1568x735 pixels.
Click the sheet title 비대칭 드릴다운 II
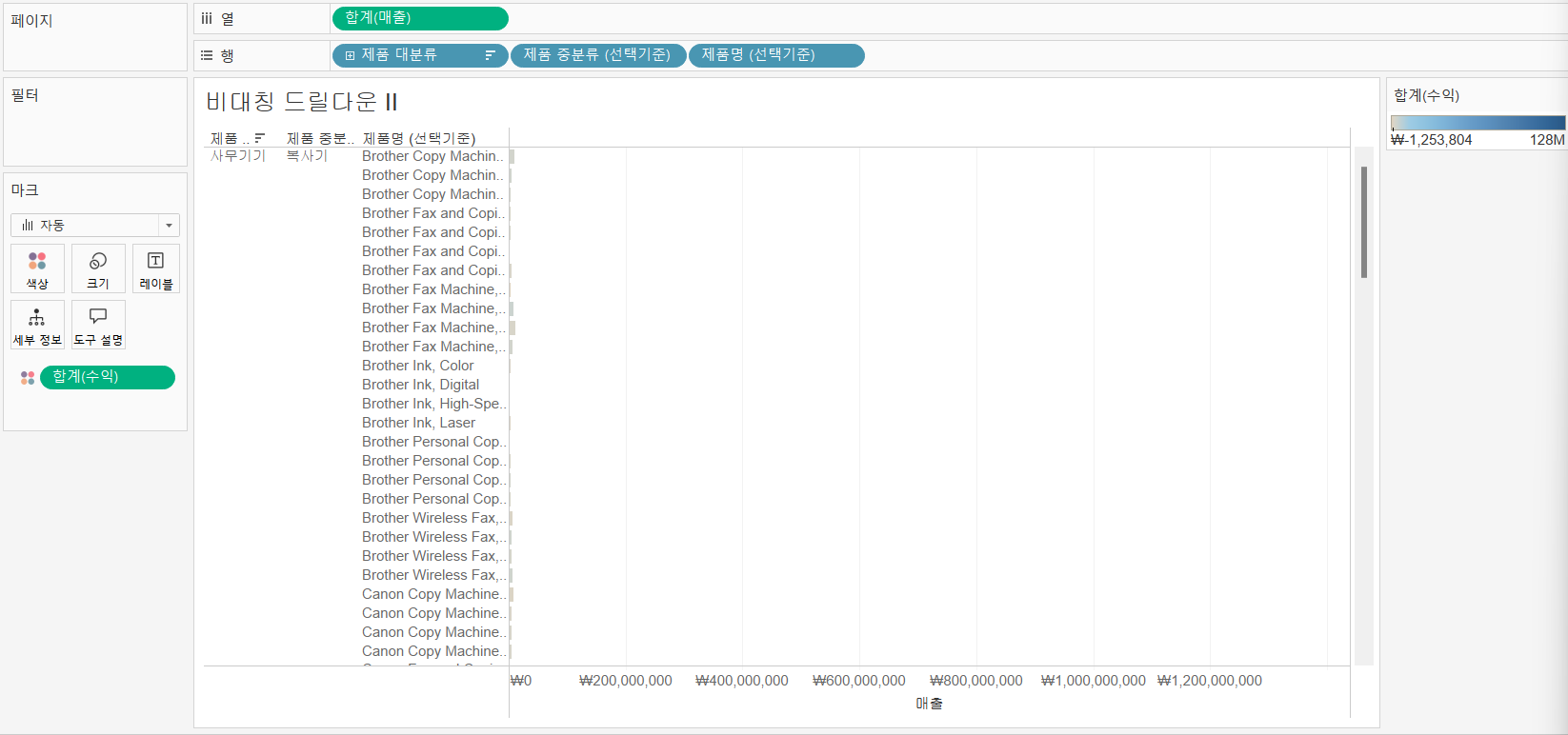[302, 101]
